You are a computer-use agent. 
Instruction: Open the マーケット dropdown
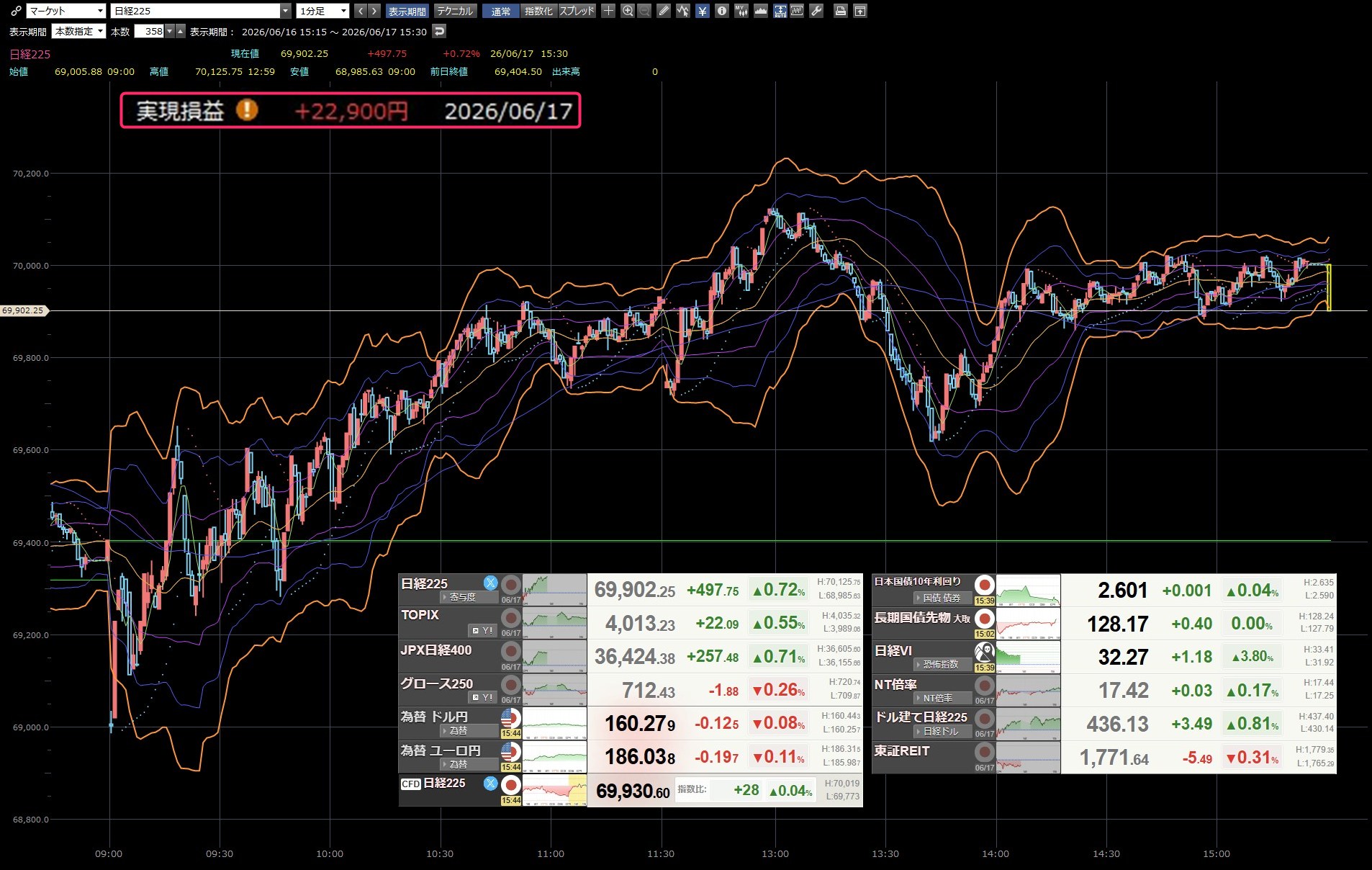click(66, 11)
